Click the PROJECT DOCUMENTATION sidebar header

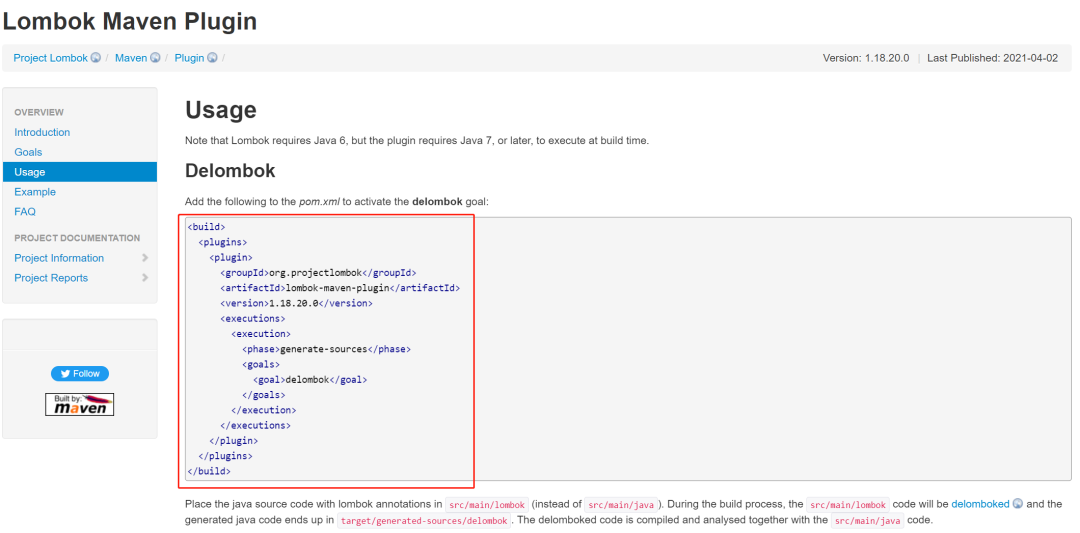tap(77, 238)
